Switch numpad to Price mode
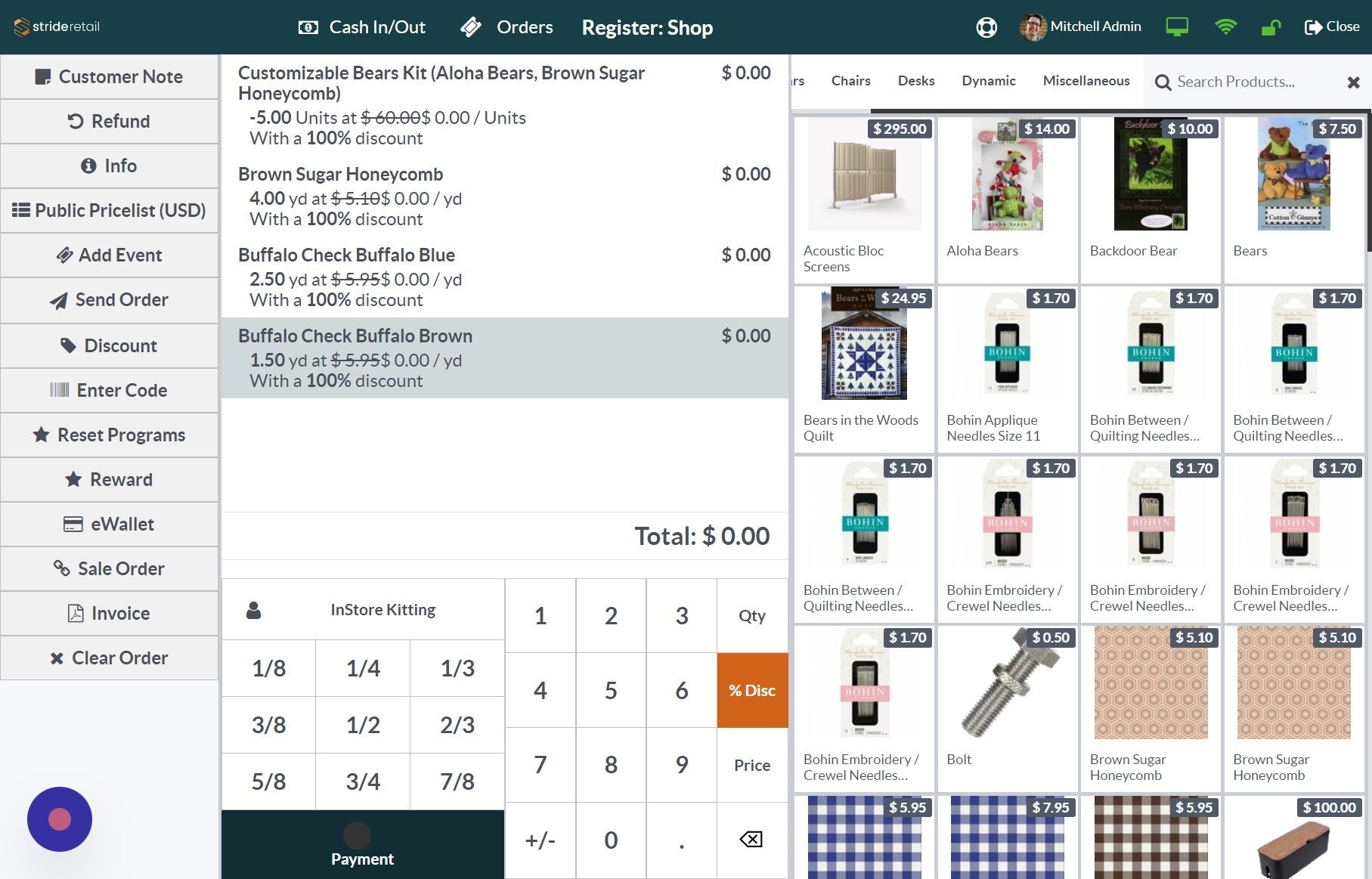Image resolution: width=1372 pixels, height=879 pixels. coord(751,765)
